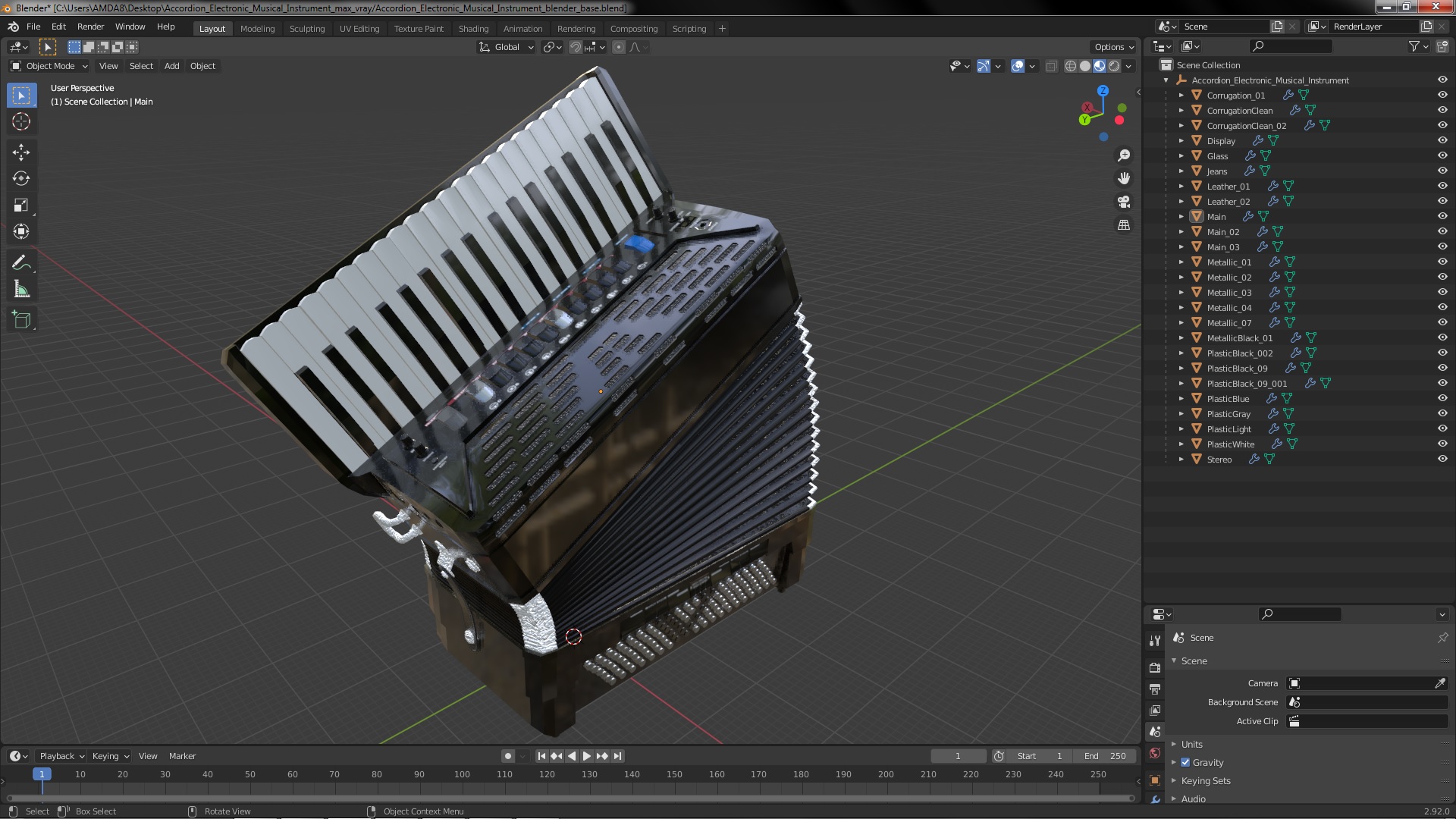Open the Object Mode dropdown
Screen dimensions: 1456x819
pyautogui.click(x=49, y=66)
